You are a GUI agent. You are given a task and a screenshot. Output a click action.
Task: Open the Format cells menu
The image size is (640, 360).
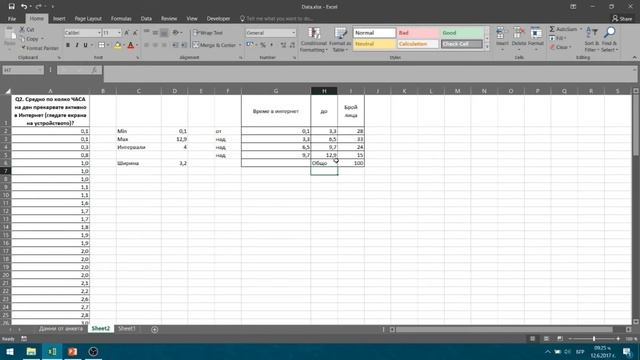coord(536,39)
